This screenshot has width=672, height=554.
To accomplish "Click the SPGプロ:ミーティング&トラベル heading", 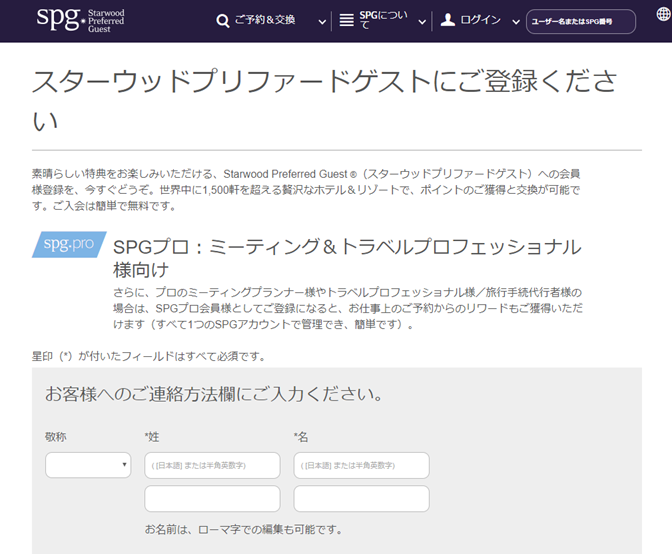I will pyautogui.click(x=347, y=258).
